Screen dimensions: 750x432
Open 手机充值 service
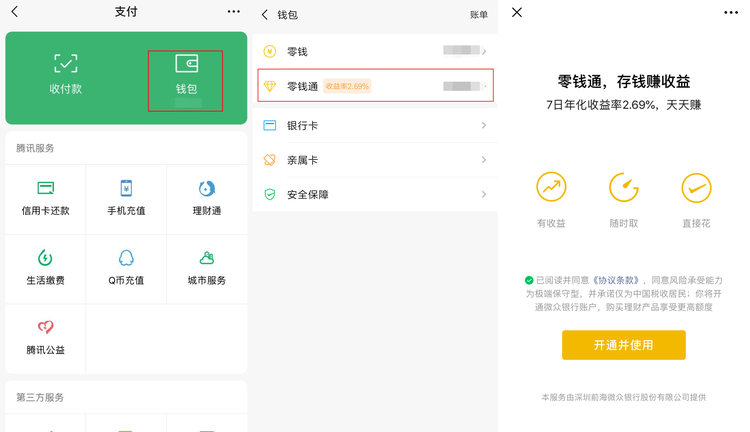tap(126, 198)
